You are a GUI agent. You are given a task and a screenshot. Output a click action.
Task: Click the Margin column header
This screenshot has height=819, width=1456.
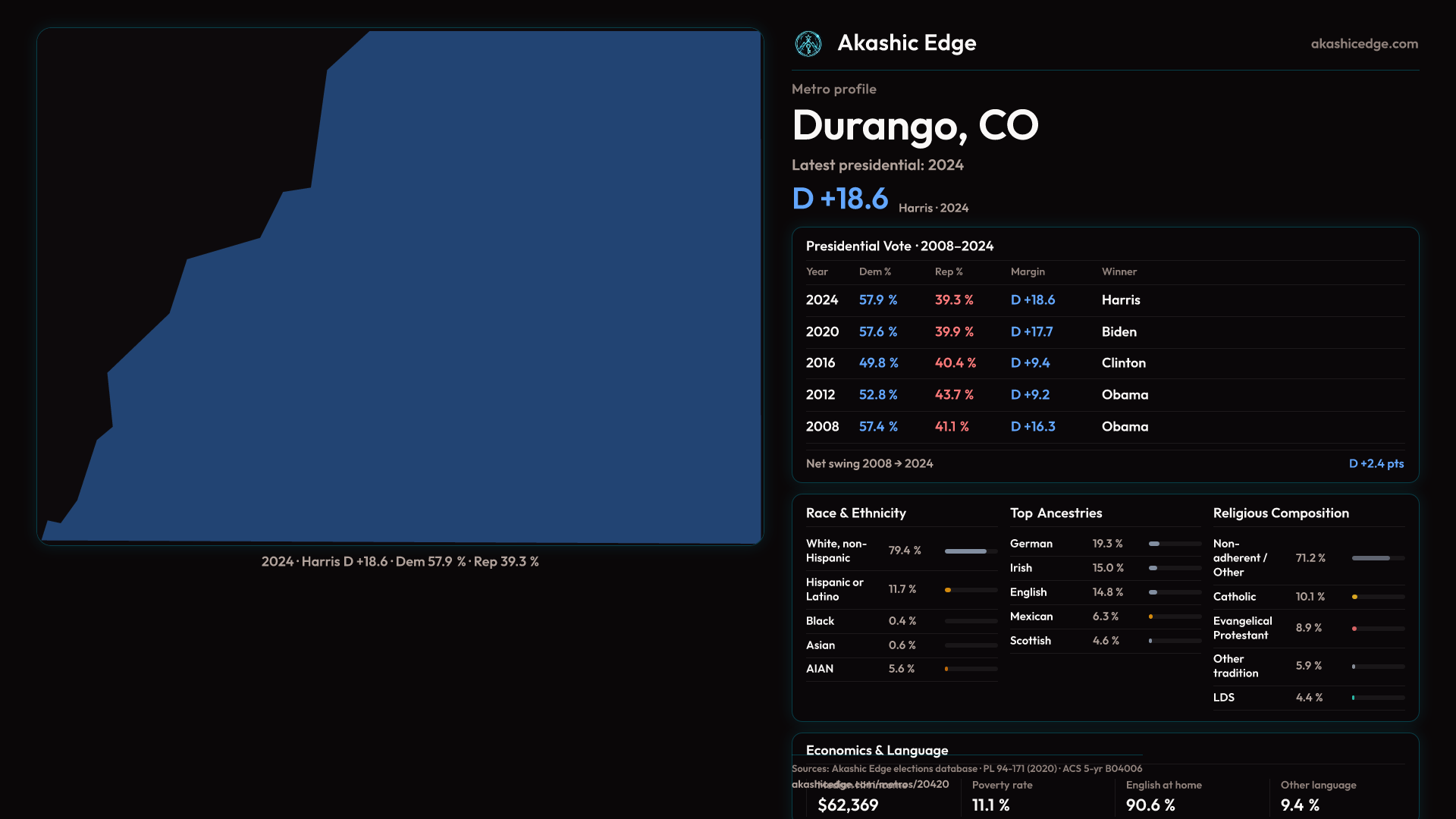[x=1028, y=271]
